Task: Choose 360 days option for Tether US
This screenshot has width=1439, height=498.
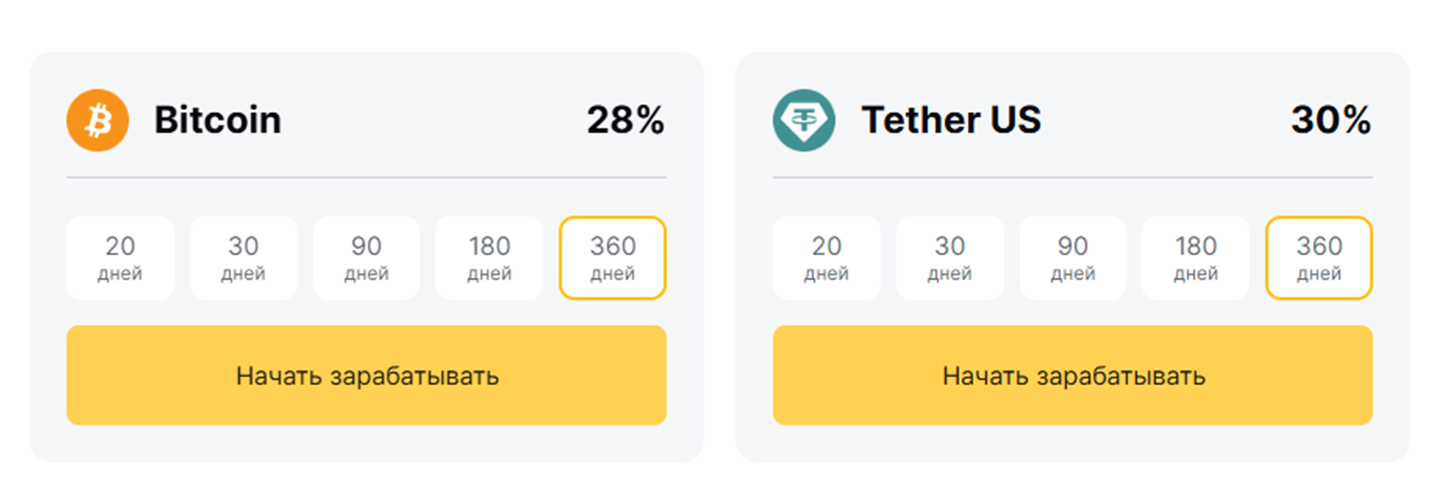Action: coord(1319,258)
